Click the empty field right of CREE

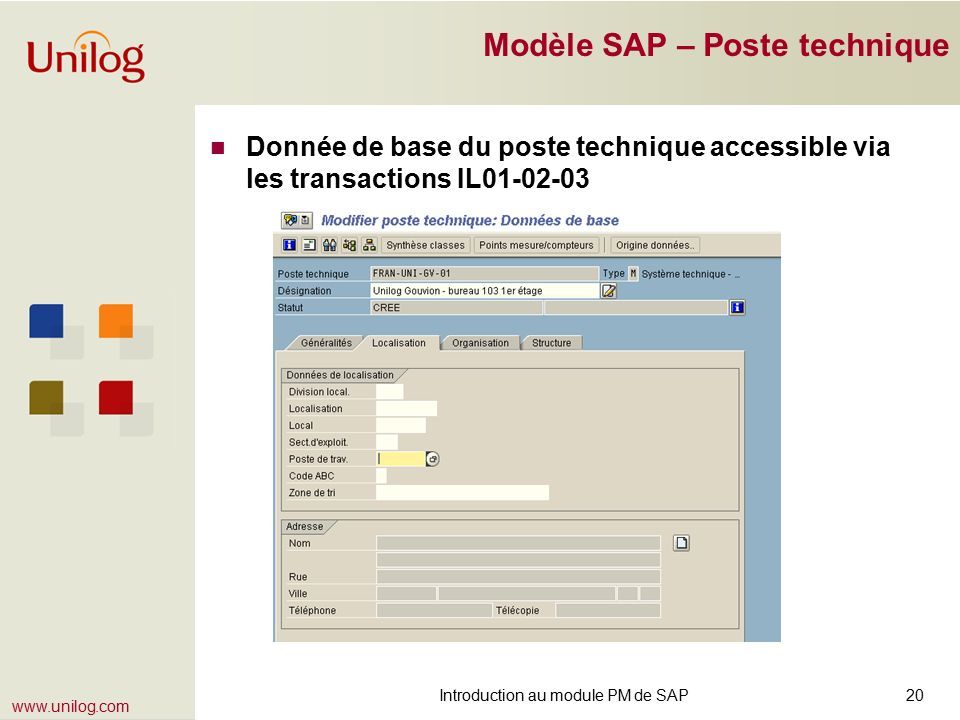tap(636, 307)
